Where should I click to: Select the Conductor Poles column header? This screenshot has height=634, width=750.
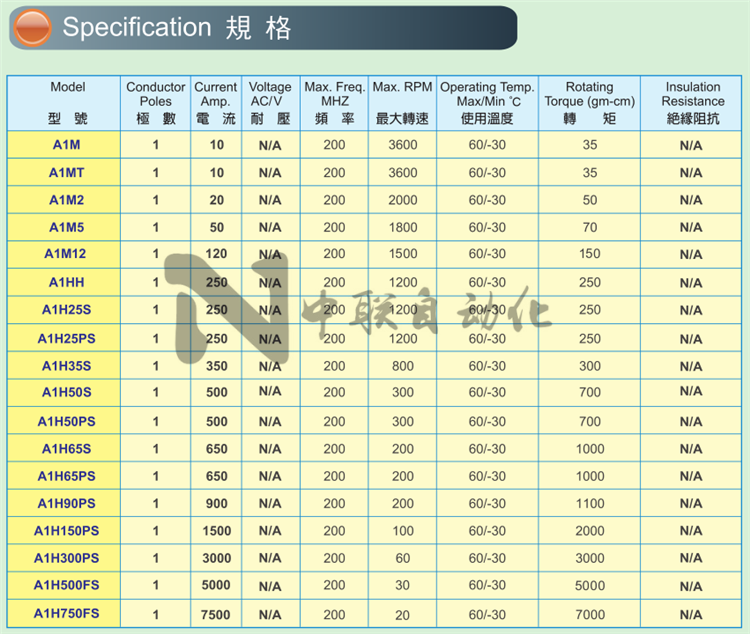point(155,103)
